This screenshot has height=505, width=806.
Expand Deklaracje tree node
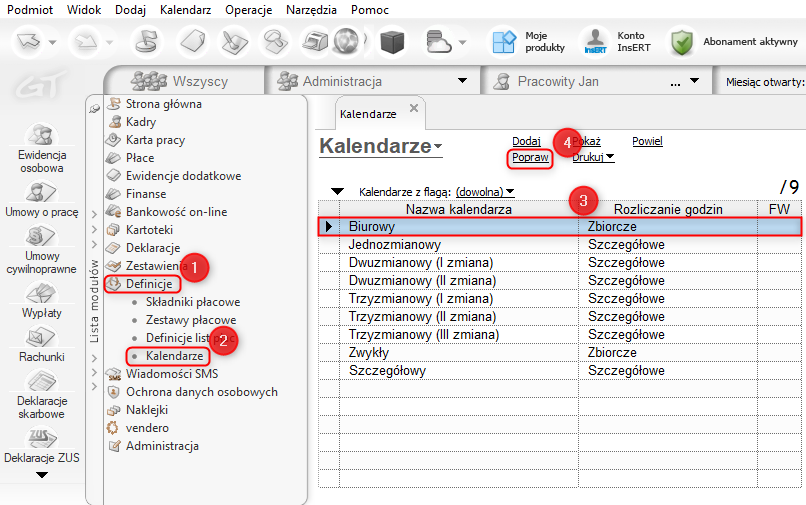(x=94, y=244)
